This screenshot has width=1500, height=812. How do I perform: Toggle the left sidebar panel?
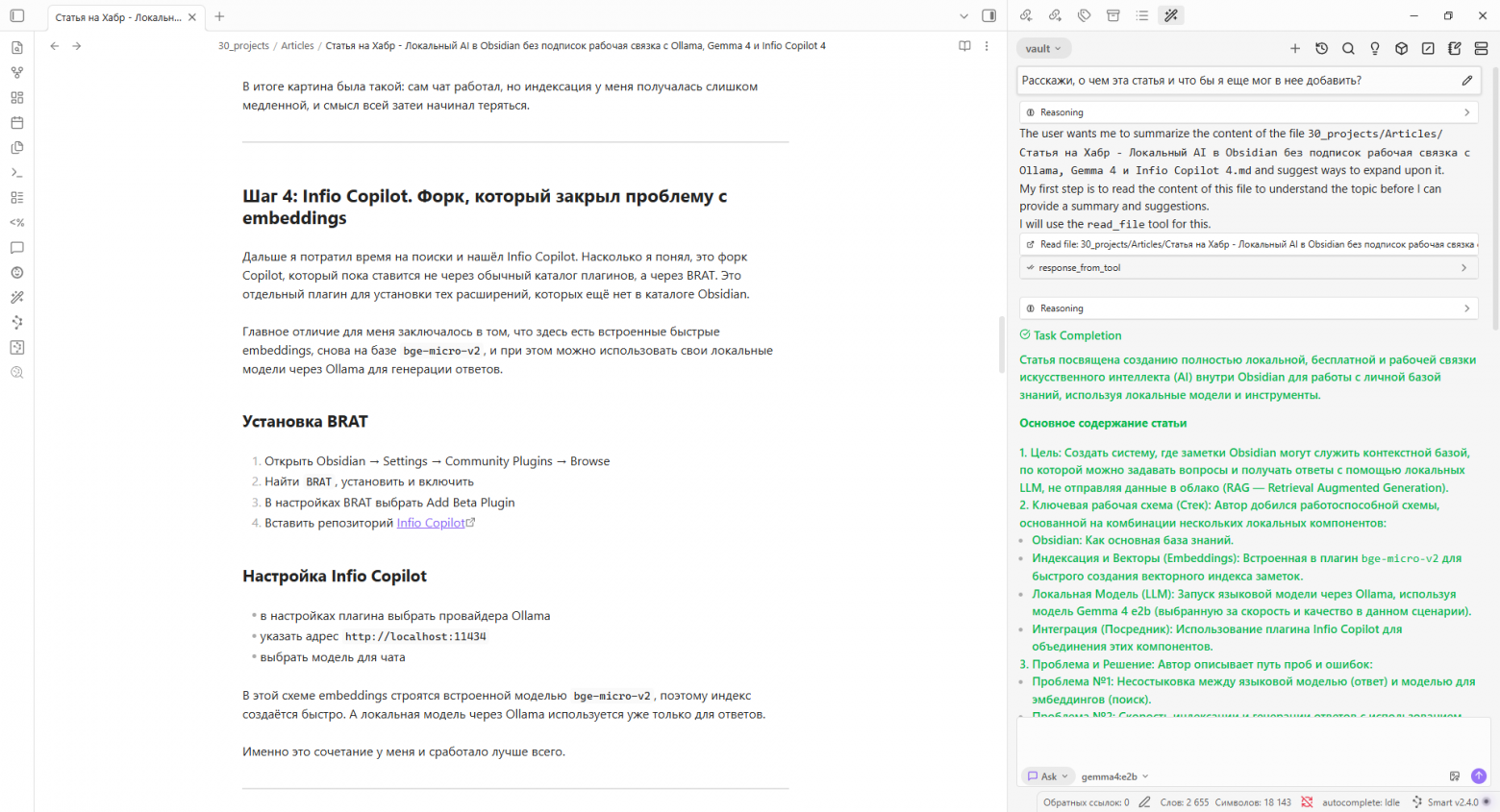click(17, 16)
